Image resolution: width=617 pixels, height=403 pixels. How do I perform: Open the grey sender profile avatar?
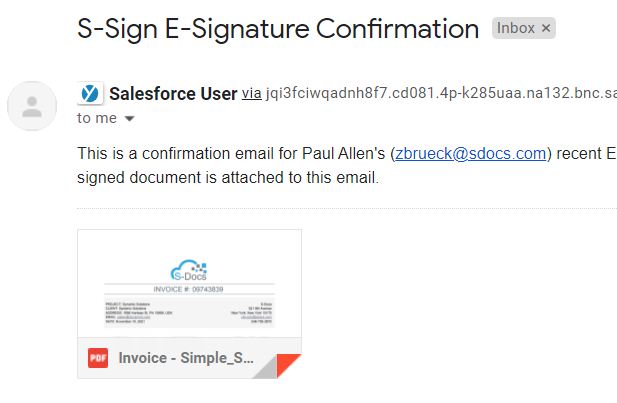click(x=32, y=106)
